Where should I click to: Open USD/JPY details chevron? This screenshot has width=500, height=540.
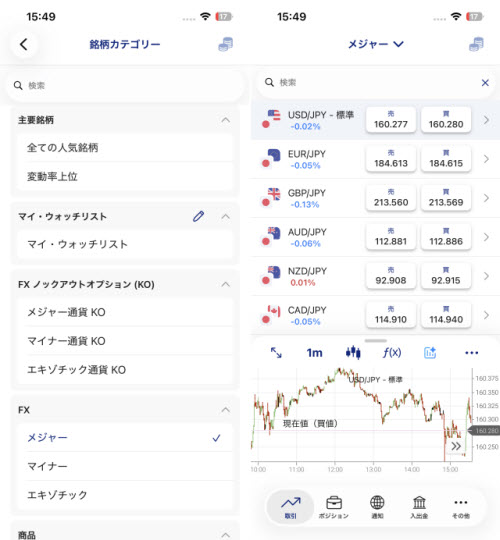tap(486, 120)
